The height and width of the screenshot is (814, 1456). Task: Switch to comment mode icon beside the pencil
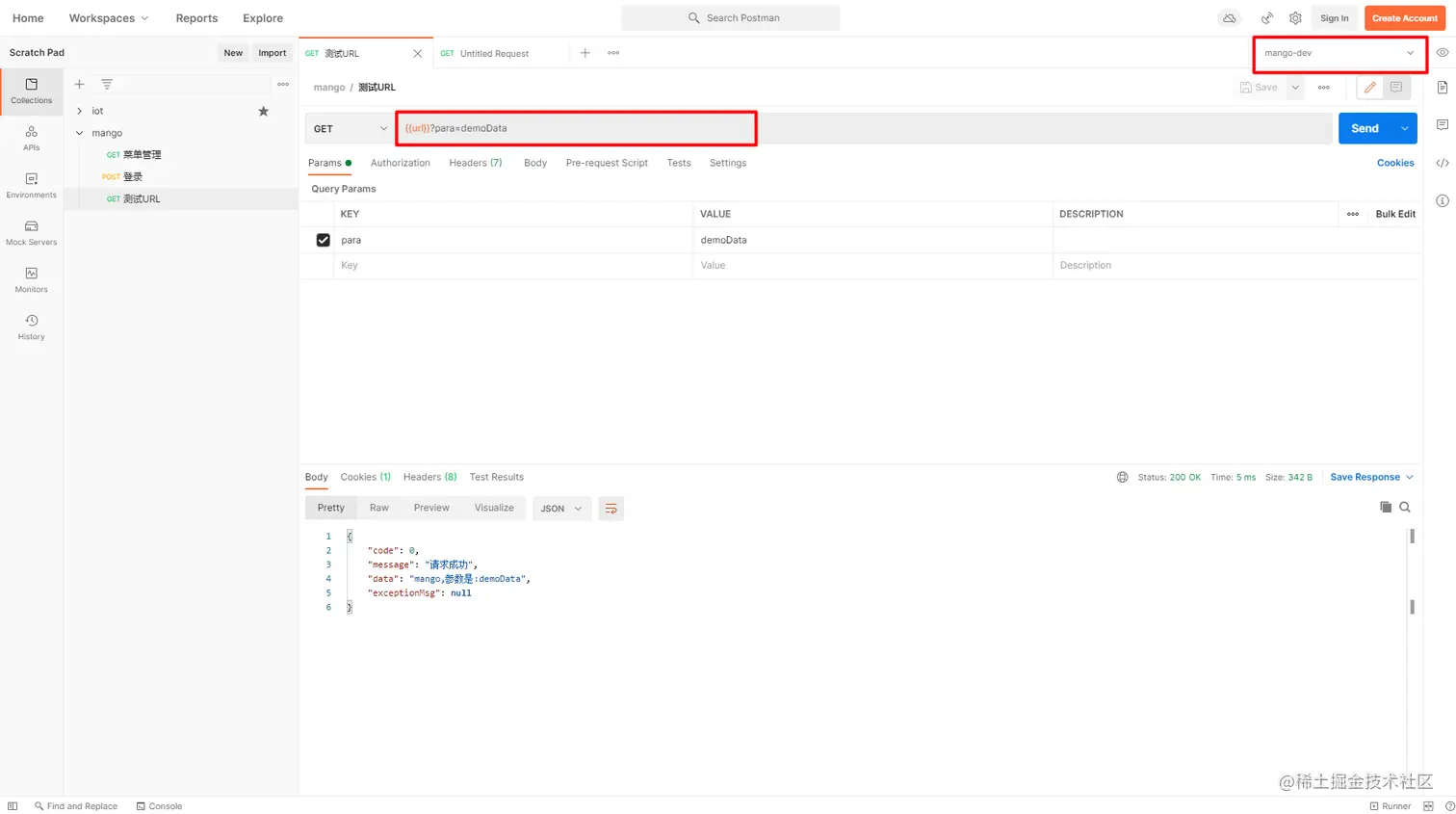click(1395, 88)
